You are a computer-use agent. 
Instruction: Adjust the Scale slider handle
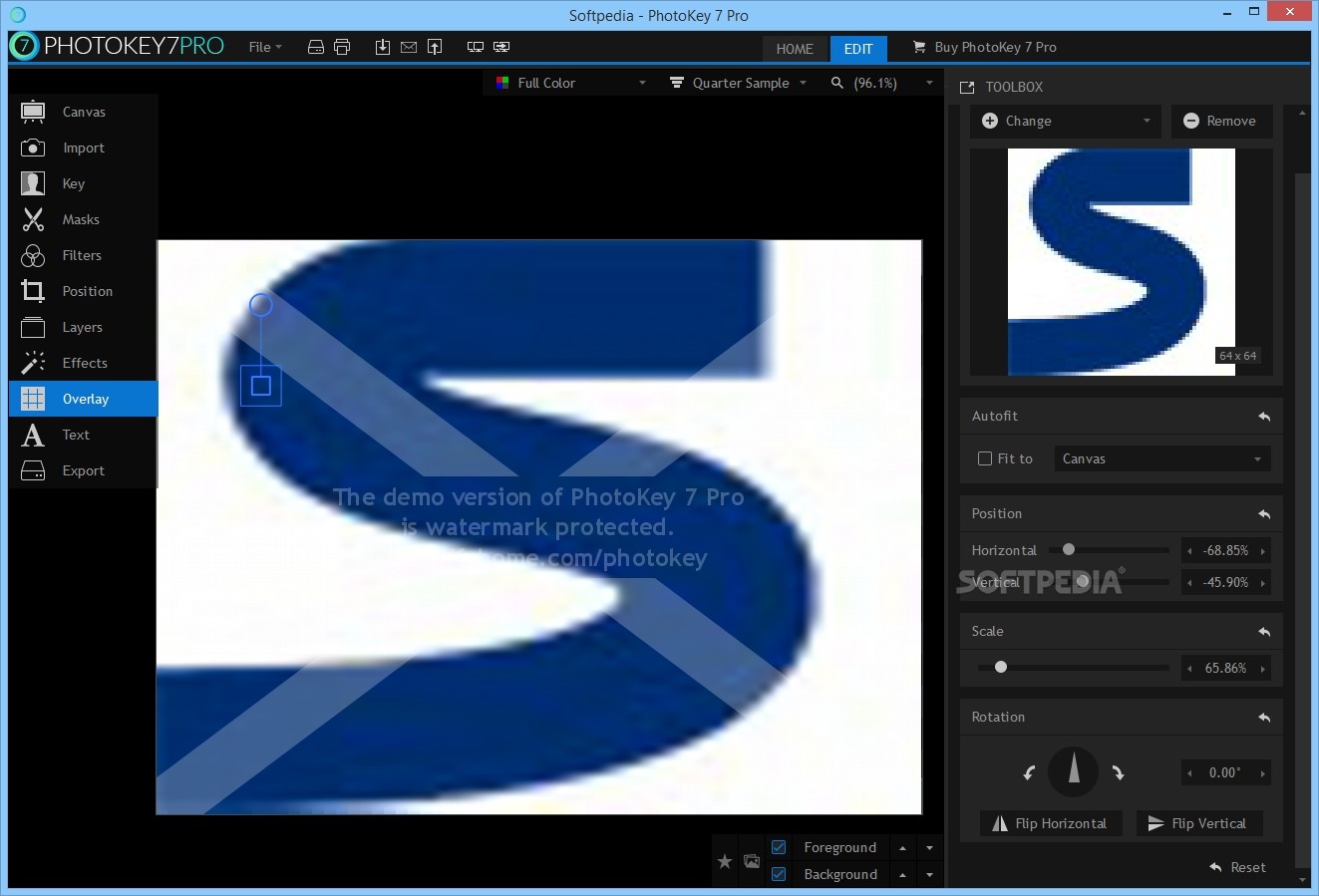click(x=1001, y=667)
